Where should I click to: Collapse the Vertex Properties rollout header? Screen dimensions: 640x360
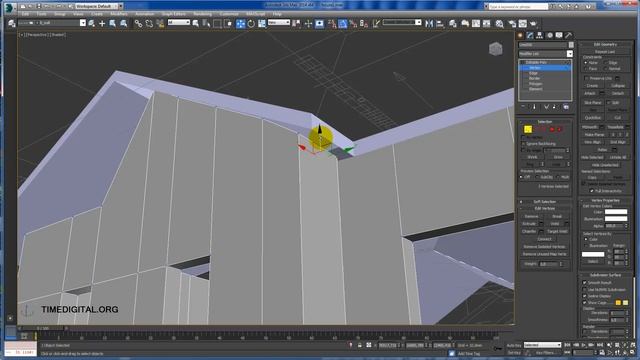(605, 200)
